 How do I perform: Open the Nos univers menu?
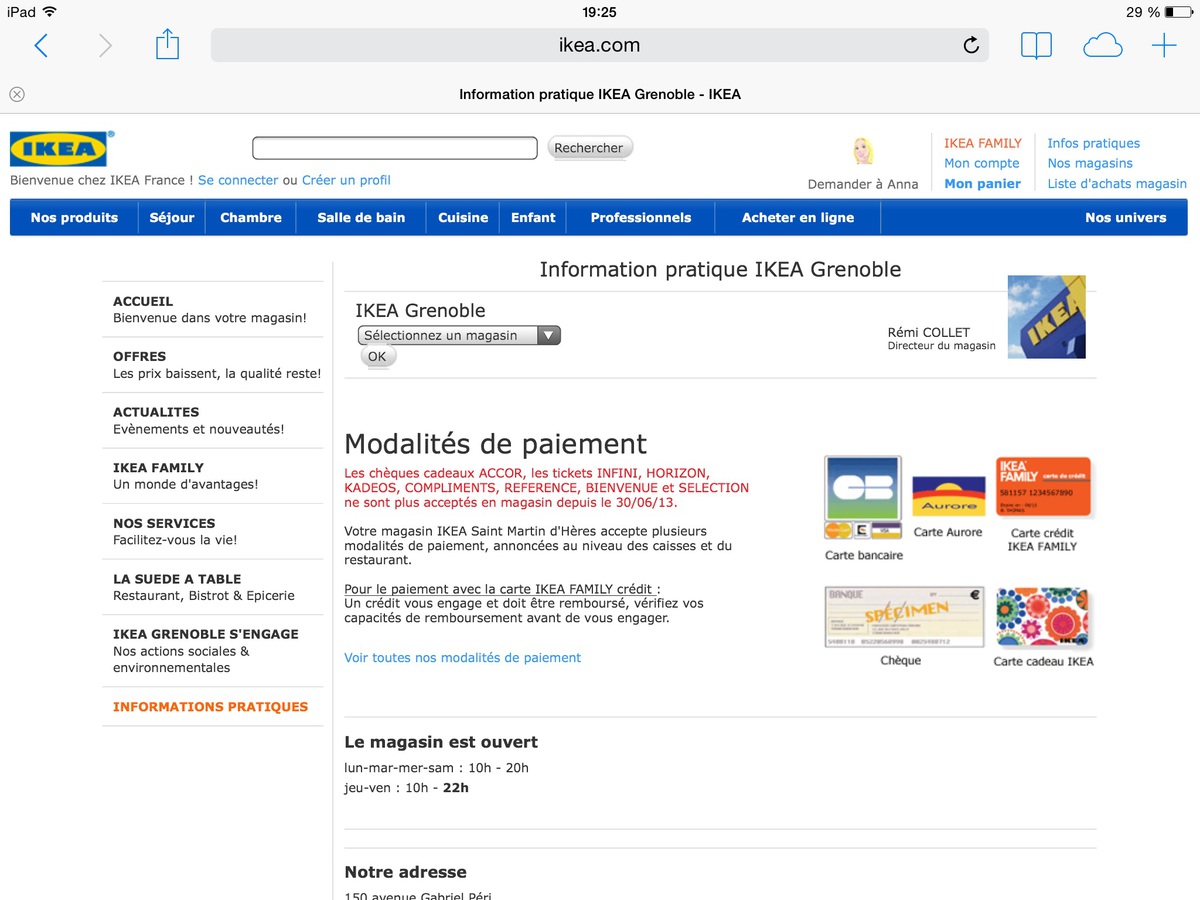click(x=1126, y=217)
